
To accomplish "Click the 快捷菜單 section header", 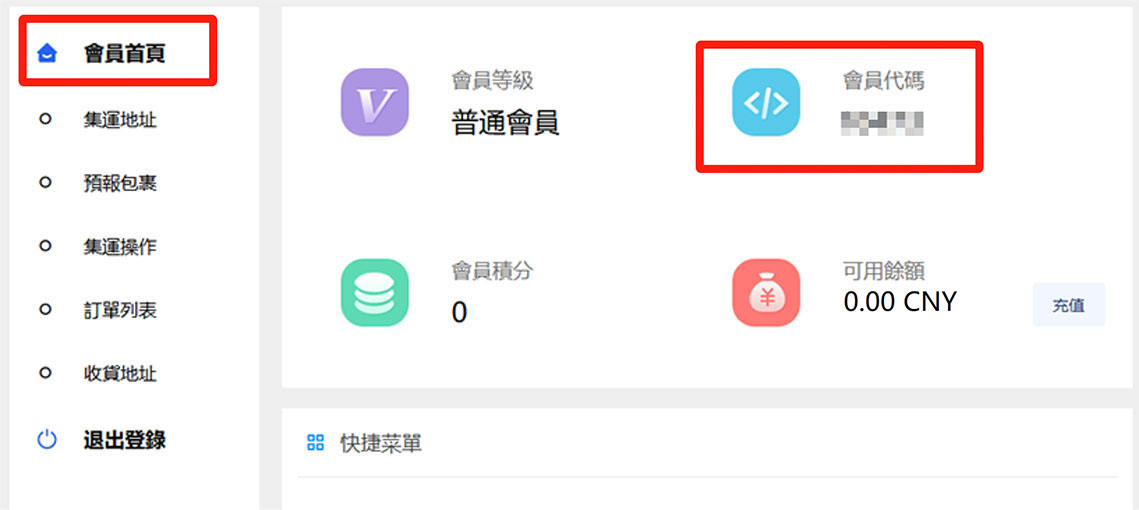I will pyautogui.click(x=381, y=442).
